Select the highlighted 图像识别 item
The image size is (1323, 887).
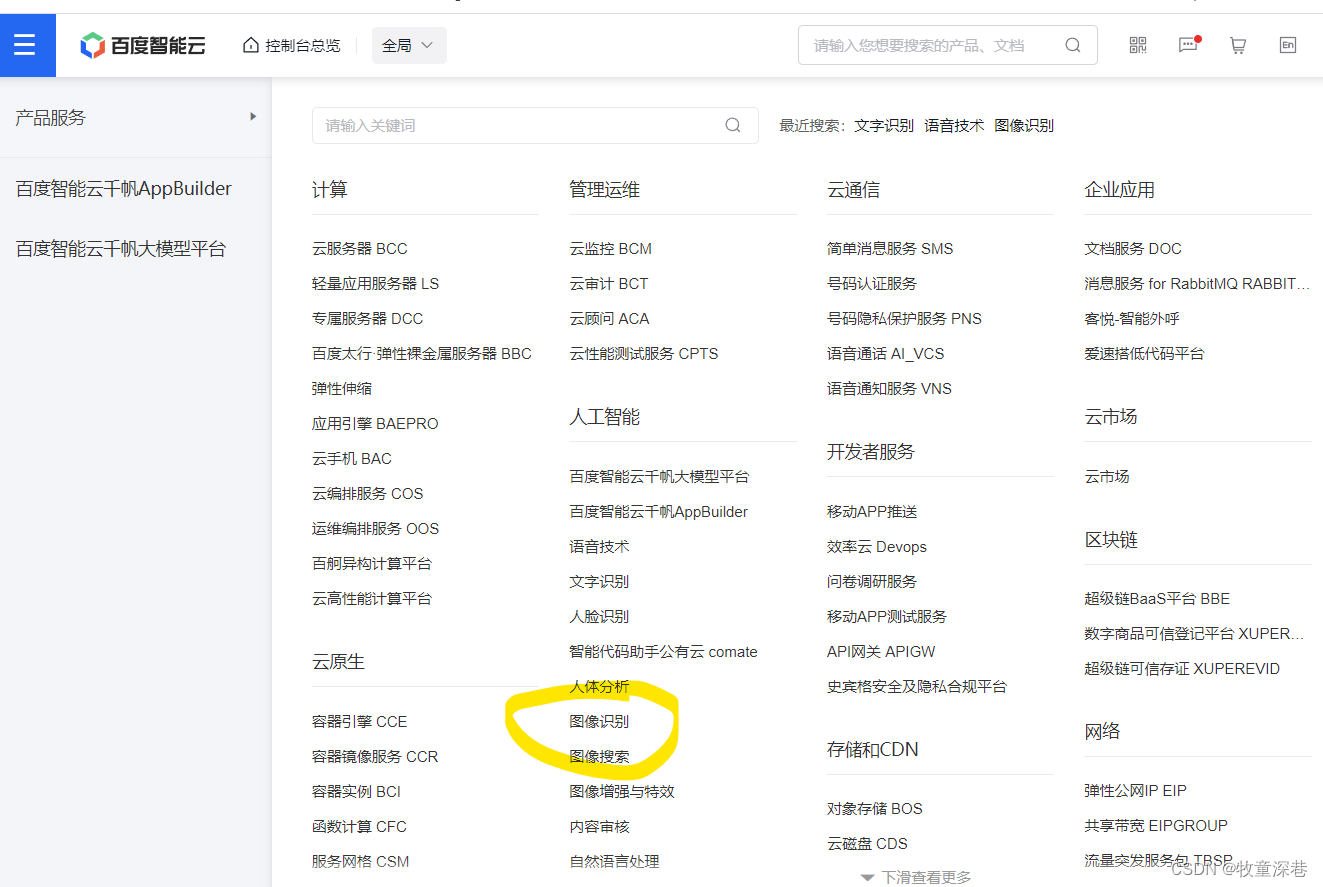click(x=598, y=721)
